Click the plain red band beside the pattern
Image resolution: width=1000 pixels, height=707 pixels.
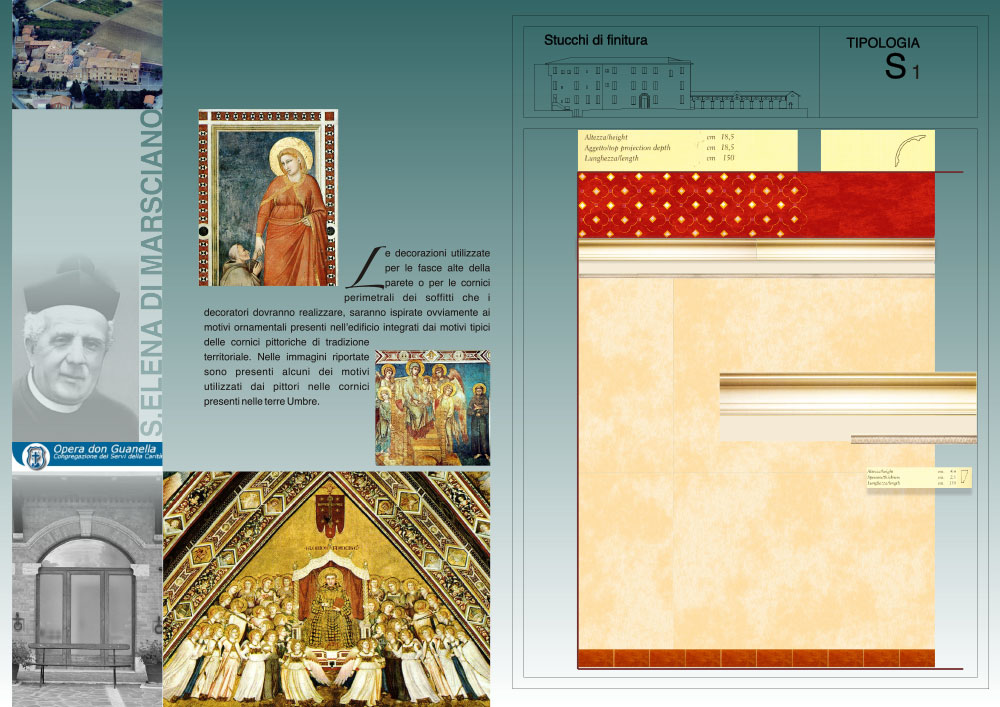coord(871,205)
